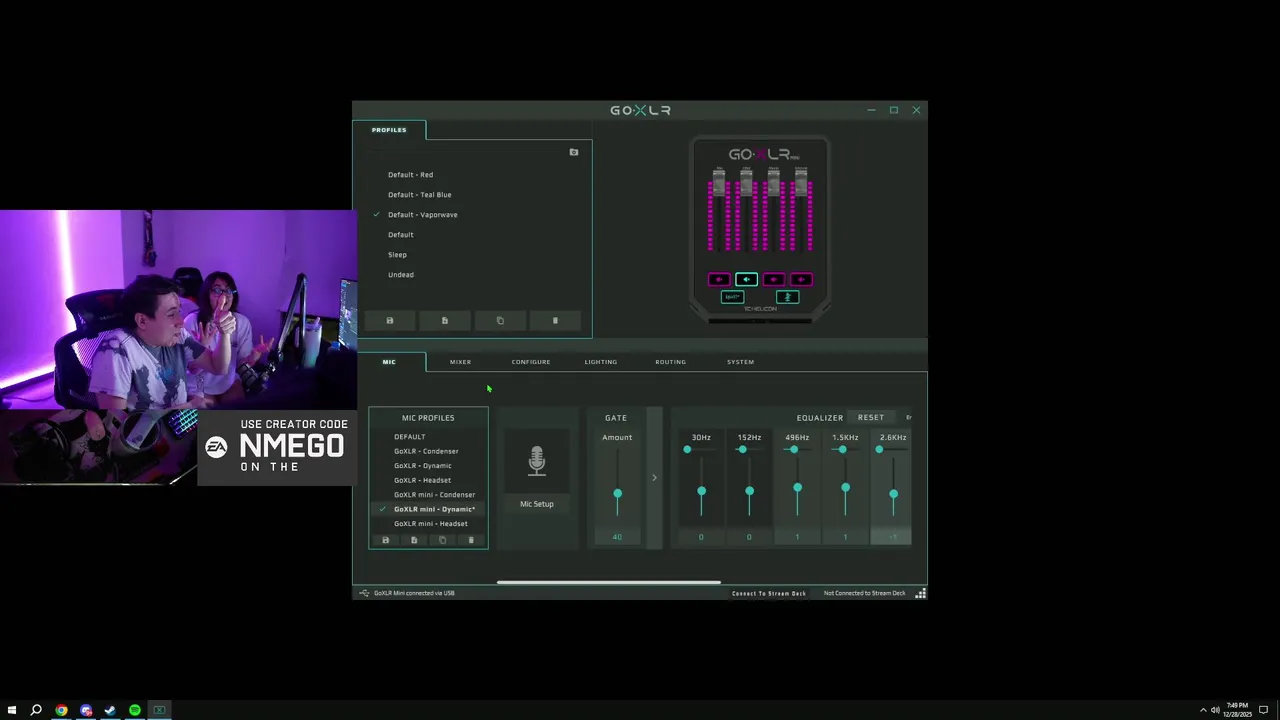Open Google Chrome from the taskbar
The width and height of the screenshot is (1280, 720).
point(61,710)
